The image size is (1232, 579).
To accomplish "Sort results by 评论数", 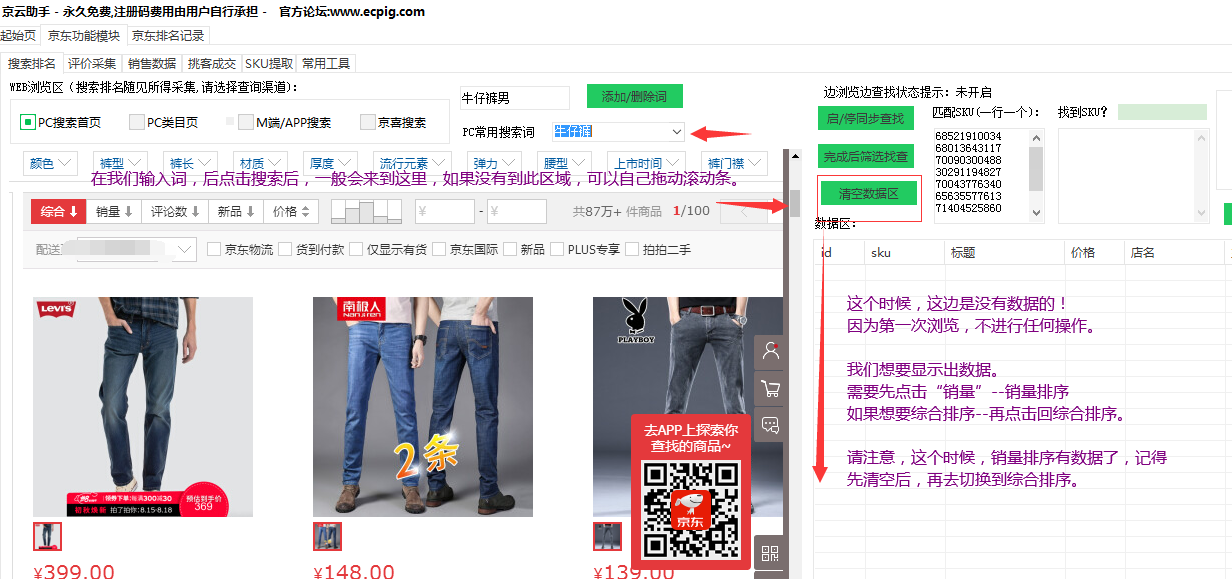I will click(x=175, y=211).
